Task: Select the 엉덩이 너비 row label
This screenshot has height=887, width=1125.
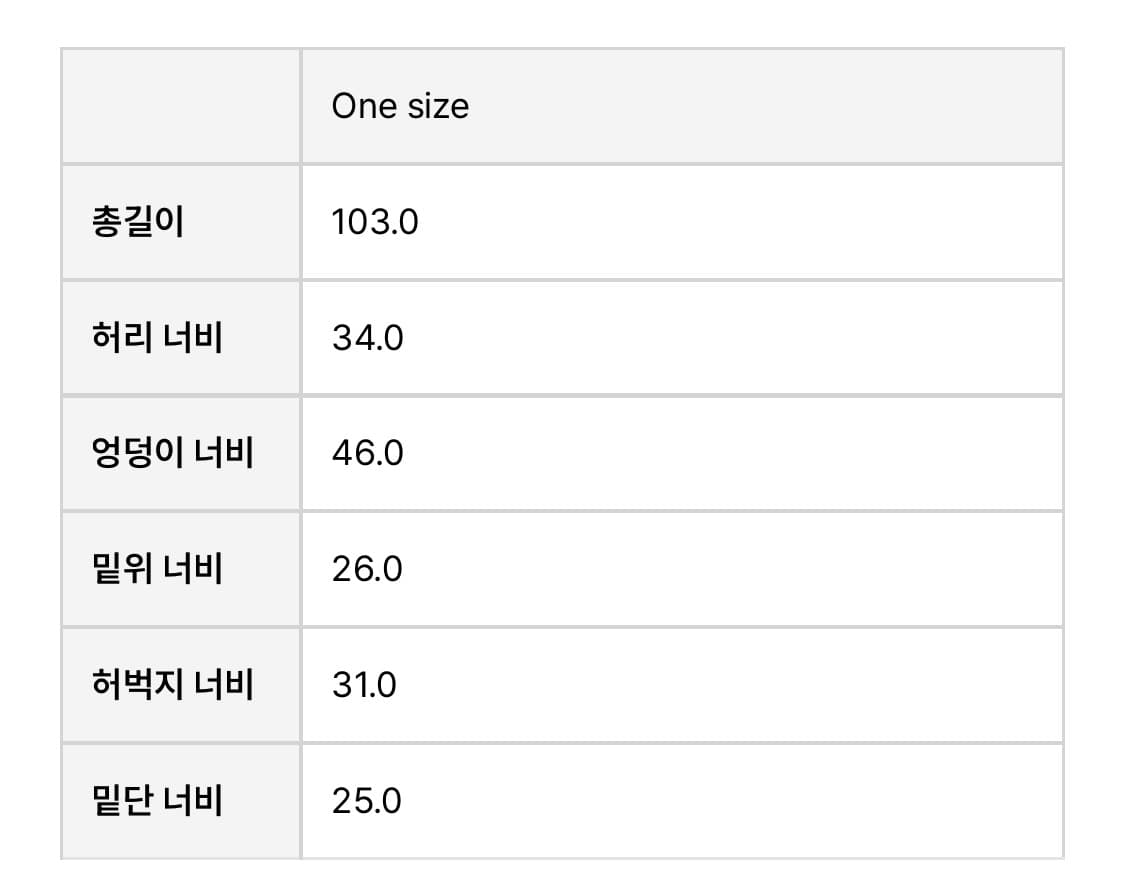Action: point(172,454)
